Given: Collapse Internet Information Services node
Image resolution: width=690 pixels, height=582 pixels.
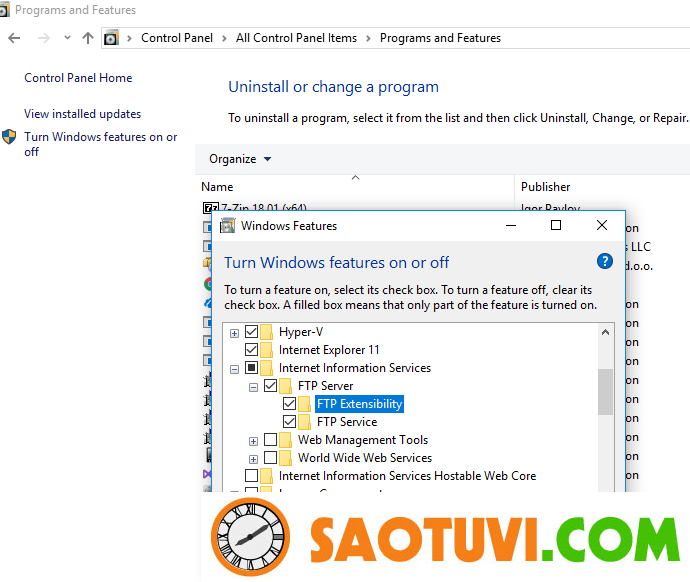Looking at the screenshot, I should 235,370.
